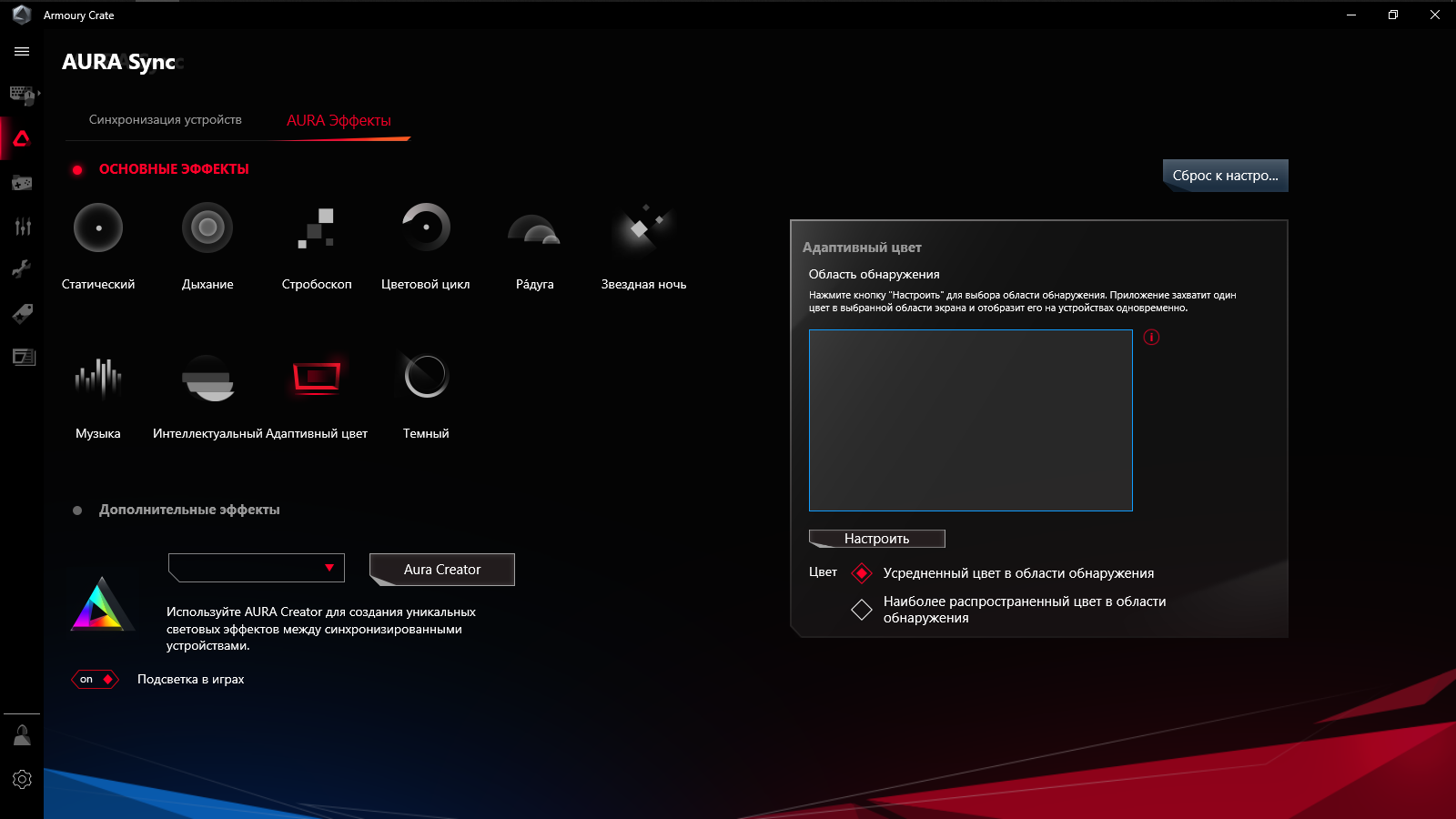Click the Адаптивный цвет panel heading
The image size is (1456, 819).
(x=862, y=248)
